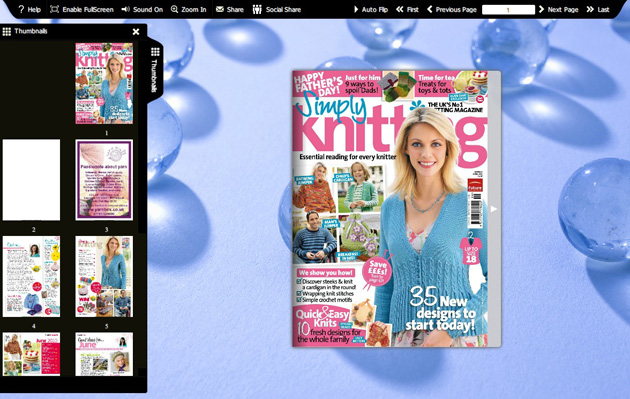Close the Thumbnails panel
The width and height of the screenshot is (630, 399).
[136, 31]
